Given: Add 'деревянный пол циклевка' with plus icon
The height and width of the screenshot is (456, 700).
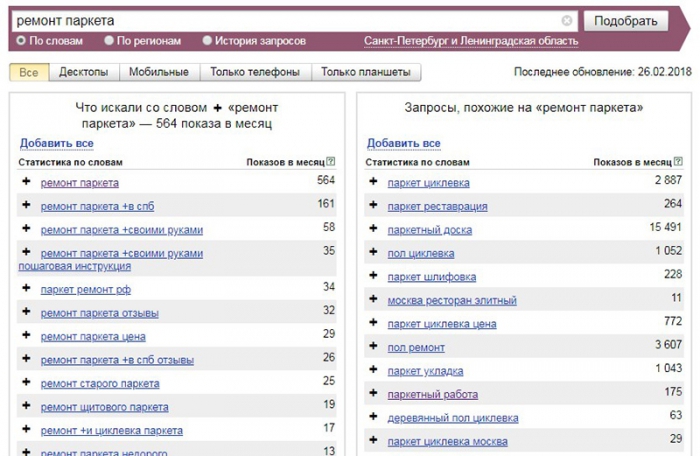Looking at the screenshot, I should pyautogui.click(x=374, y=417).
